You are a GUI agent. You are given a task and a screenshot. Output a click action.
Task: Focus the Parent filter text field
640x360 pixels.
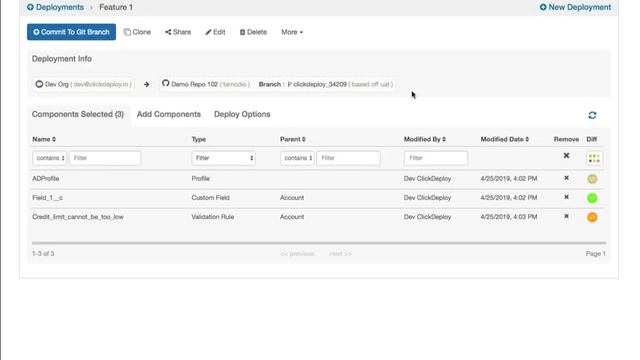[348, 158]
